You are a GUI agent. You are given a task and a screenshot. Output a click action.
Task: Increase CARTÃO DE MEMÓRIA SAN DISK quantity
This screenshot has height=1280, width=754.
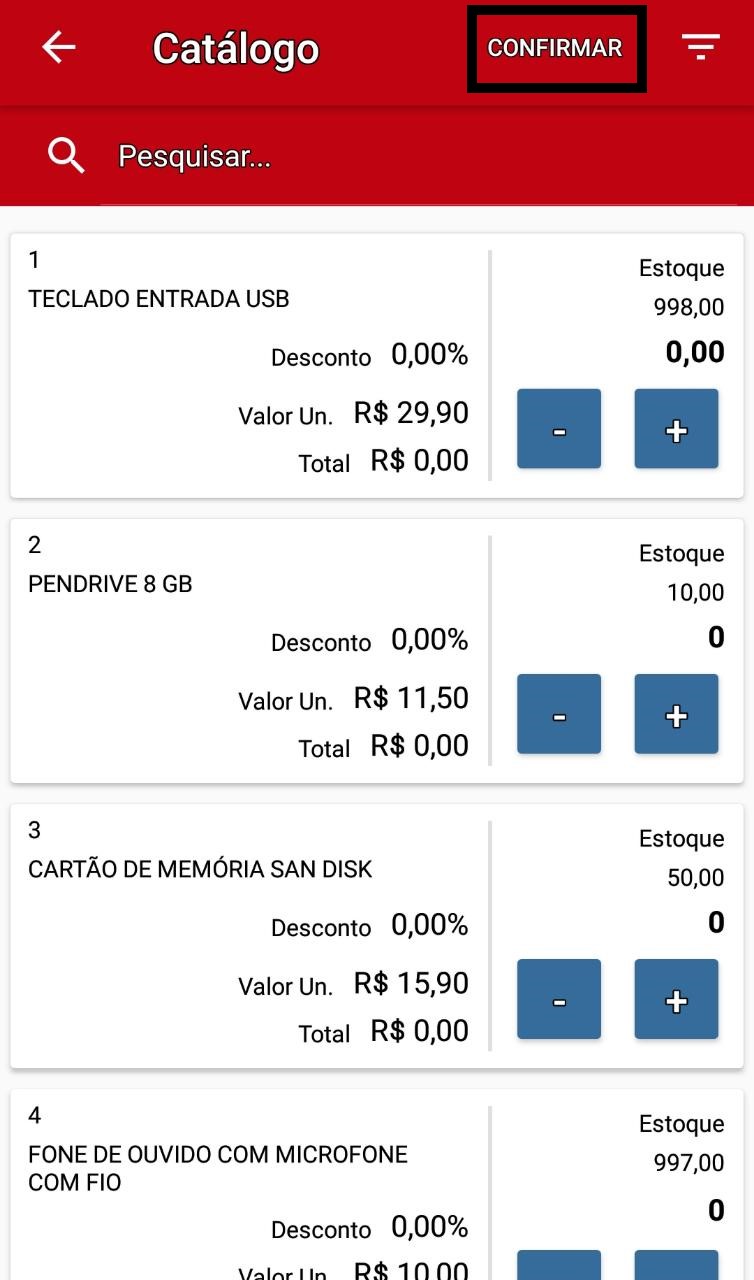[x=676, y=999]
